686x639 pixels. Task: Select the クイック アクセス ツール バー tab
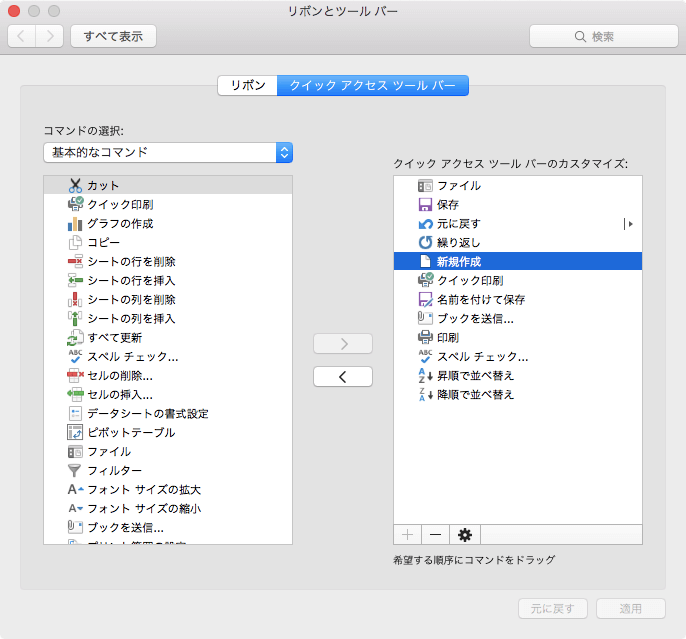coord(373,85)
